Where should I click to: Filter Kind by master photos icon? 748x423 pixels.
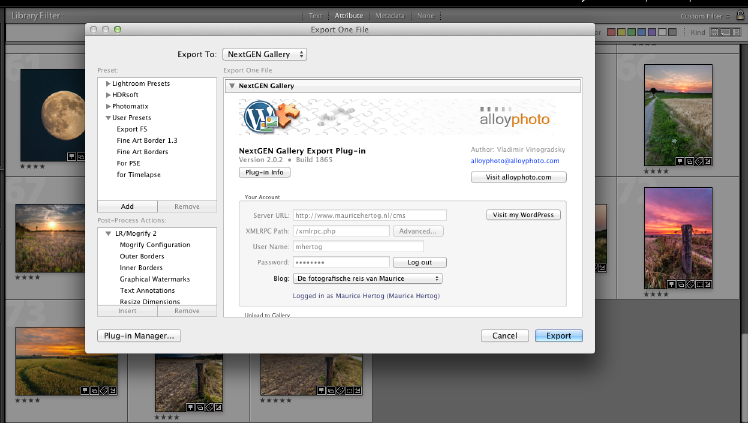pos(715,32)
